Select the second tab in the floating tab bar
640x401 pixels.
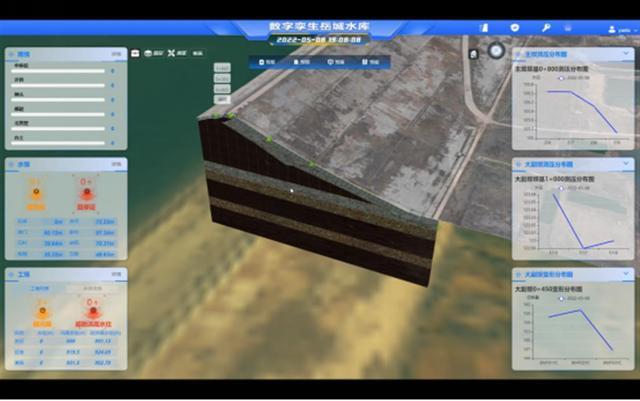coord(301,62)
